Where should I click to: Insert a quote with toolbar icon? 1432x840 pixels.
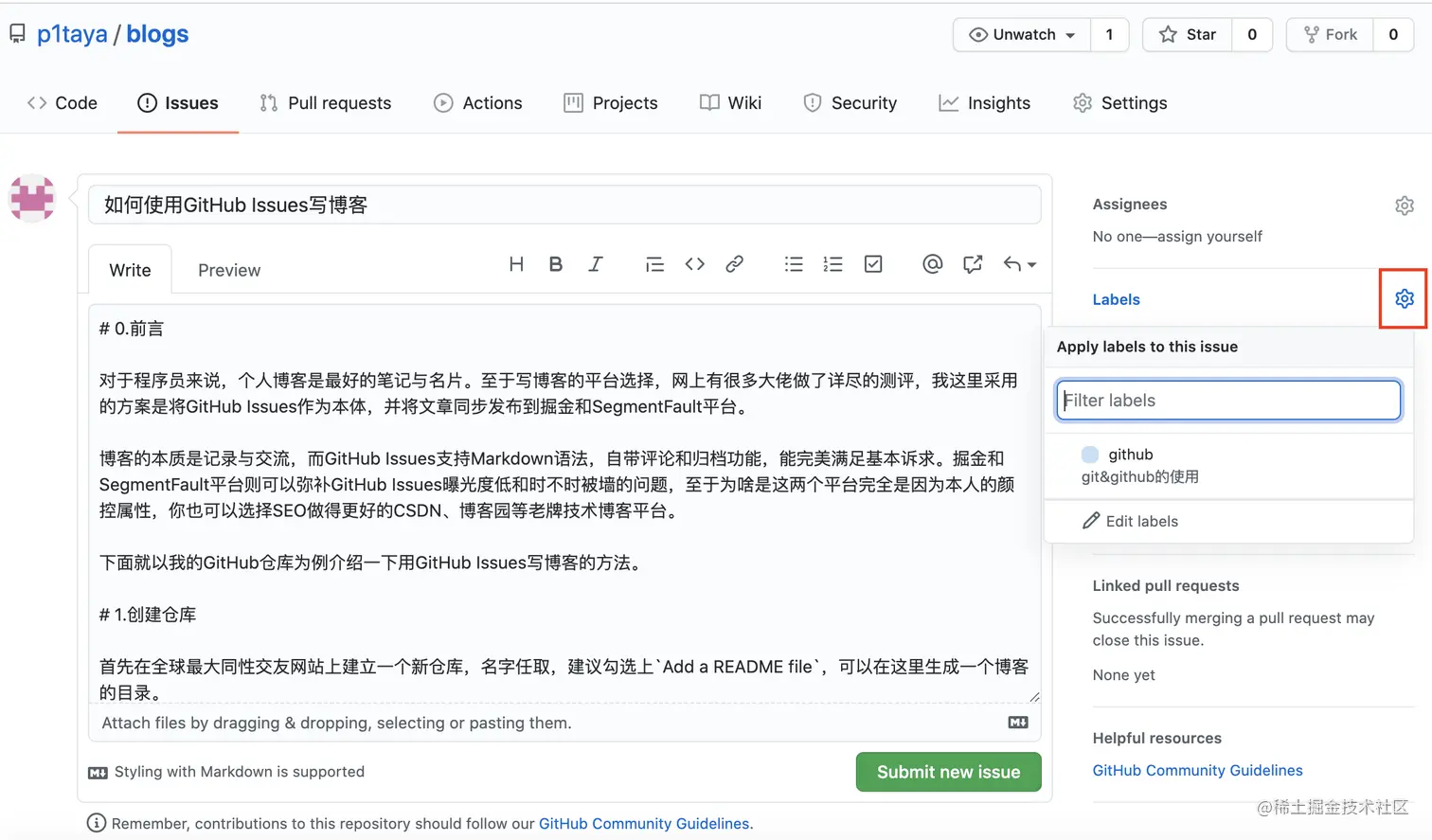point(654,264)
